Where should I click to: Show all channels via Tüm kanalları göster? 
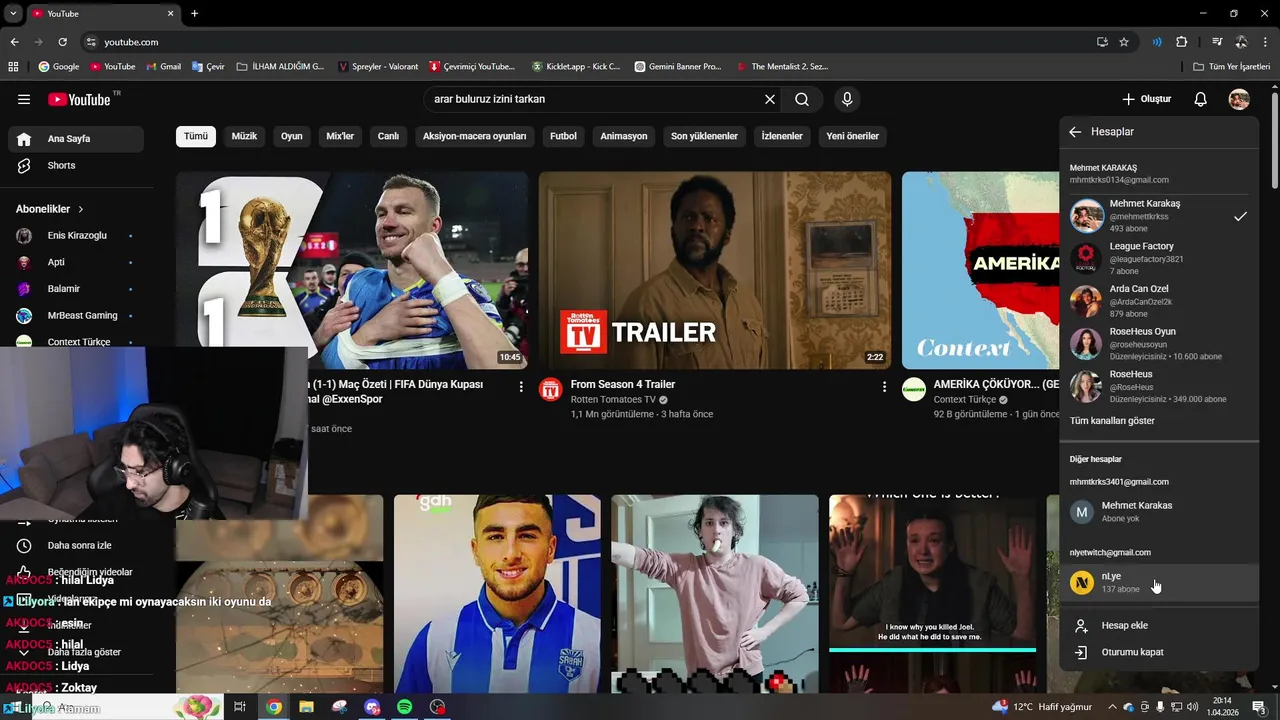[1112, 421]
